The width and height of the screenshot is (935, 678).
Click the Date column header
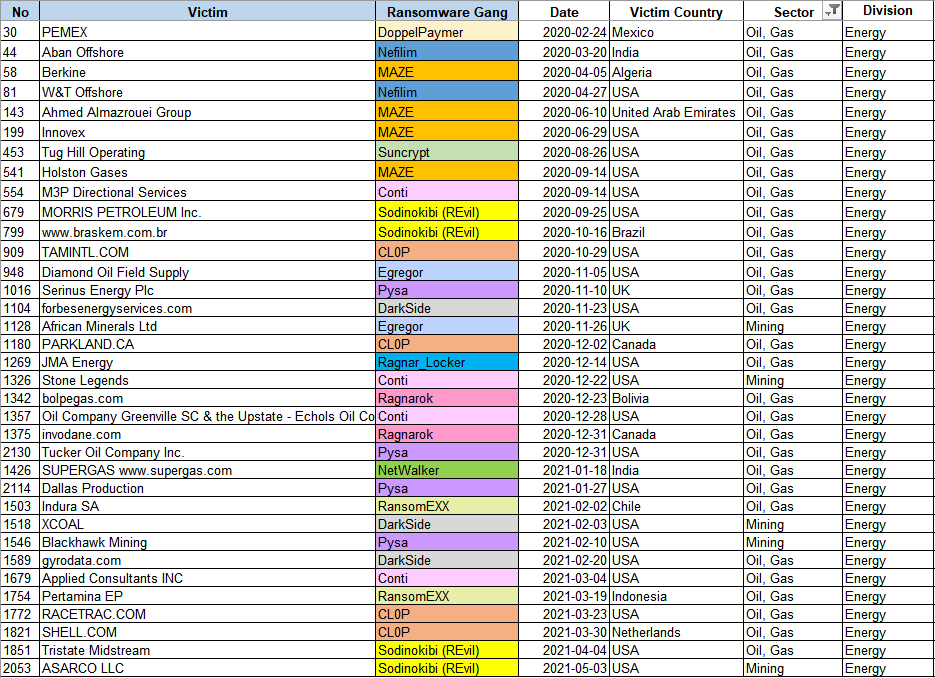[x=564, y=11]
